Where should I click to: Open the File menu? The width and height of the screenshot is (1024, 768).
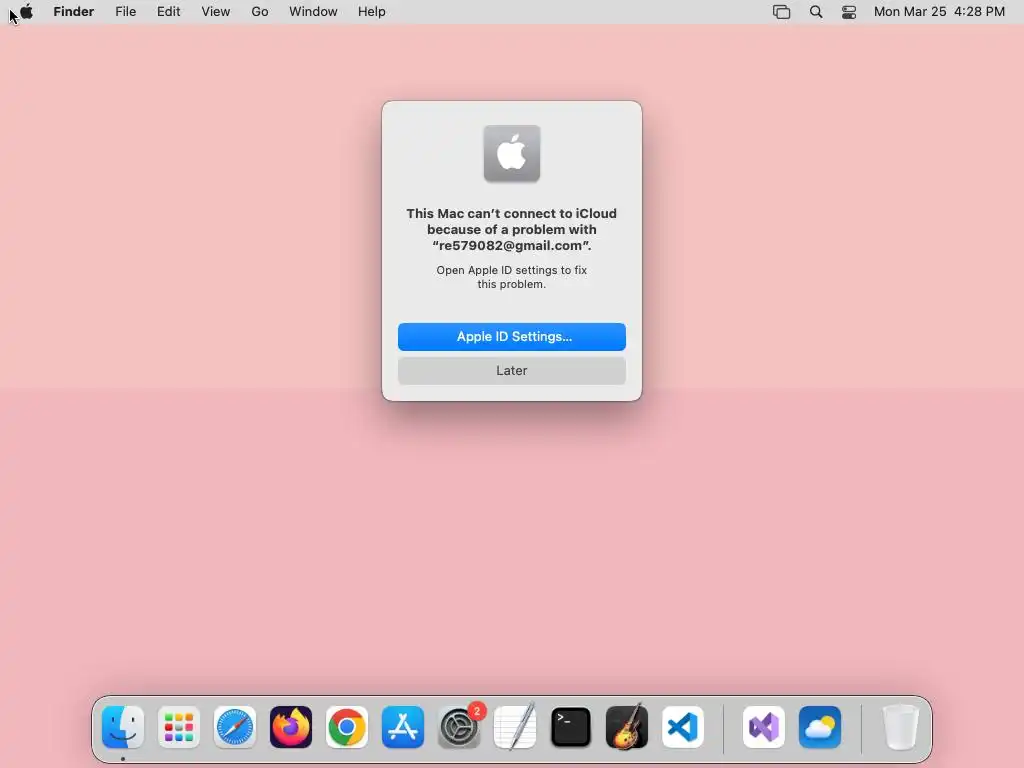point(125,12)
